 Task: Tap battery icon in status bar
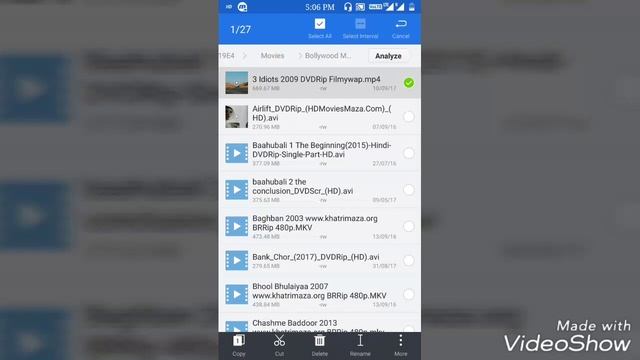(x=412, y=7)
